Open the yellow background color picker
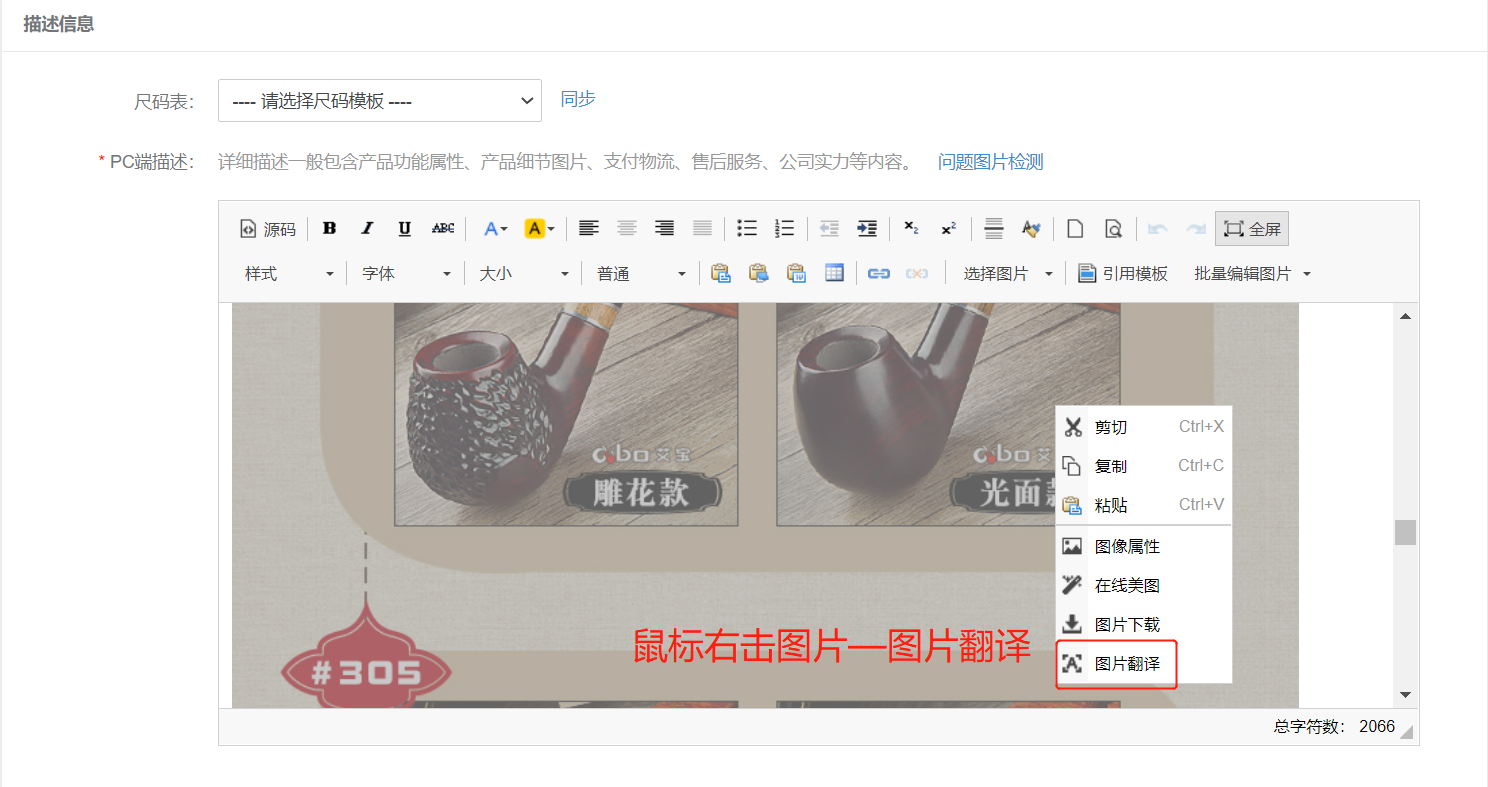 (539, 229)
